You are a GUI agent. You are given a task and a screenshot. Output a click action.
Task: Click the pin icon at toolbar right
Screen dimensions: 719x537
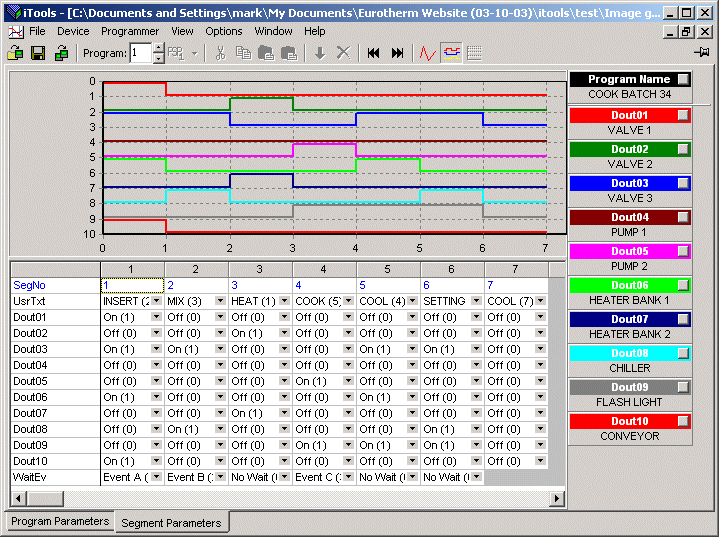(x=702, y=52)
